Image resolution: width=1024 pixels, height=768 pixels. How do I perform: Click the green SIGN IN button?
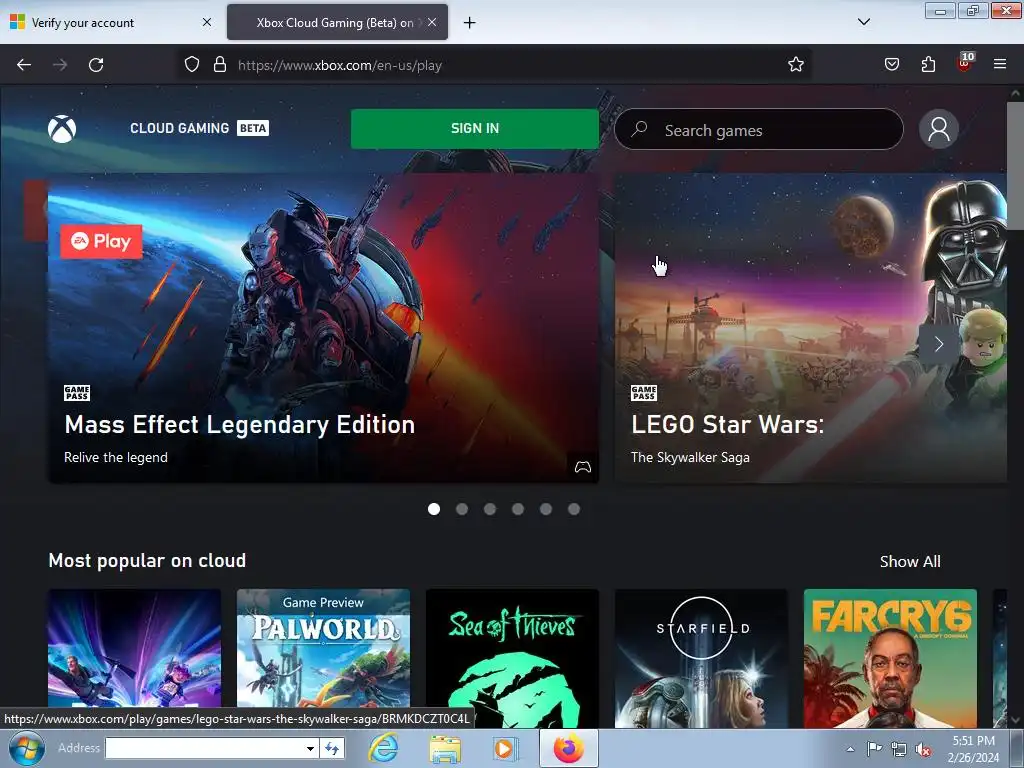point(475,129)
